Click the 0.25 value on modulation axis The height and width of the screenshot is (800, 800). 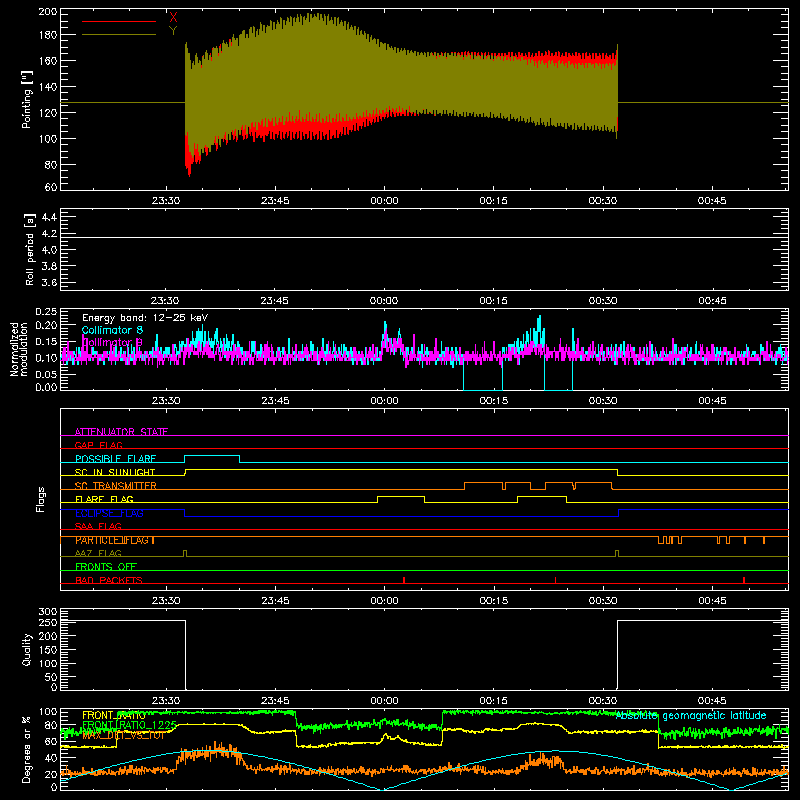click(x=46, y=312)
